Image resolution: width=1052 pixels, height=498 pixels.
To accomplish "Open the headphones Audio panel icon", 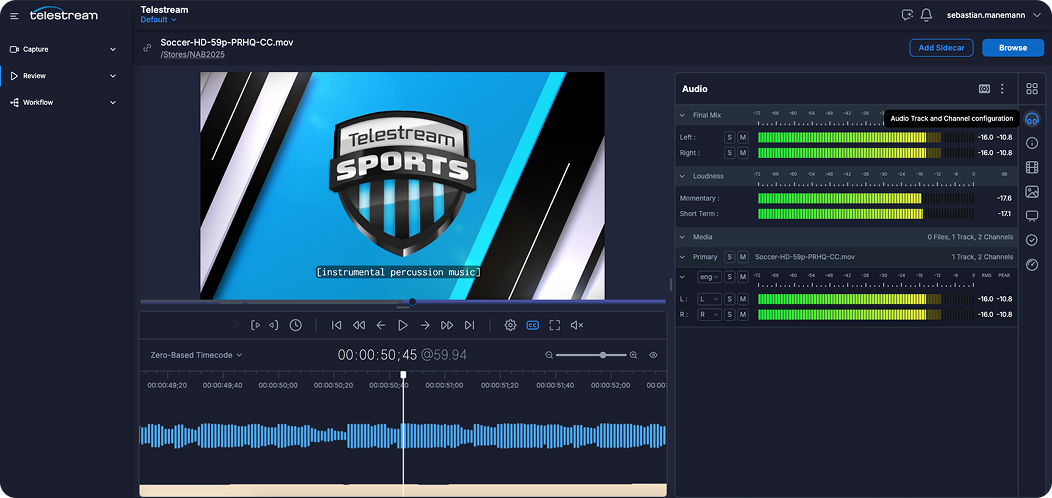I will pyautogui.click(x=1032, y=119).
